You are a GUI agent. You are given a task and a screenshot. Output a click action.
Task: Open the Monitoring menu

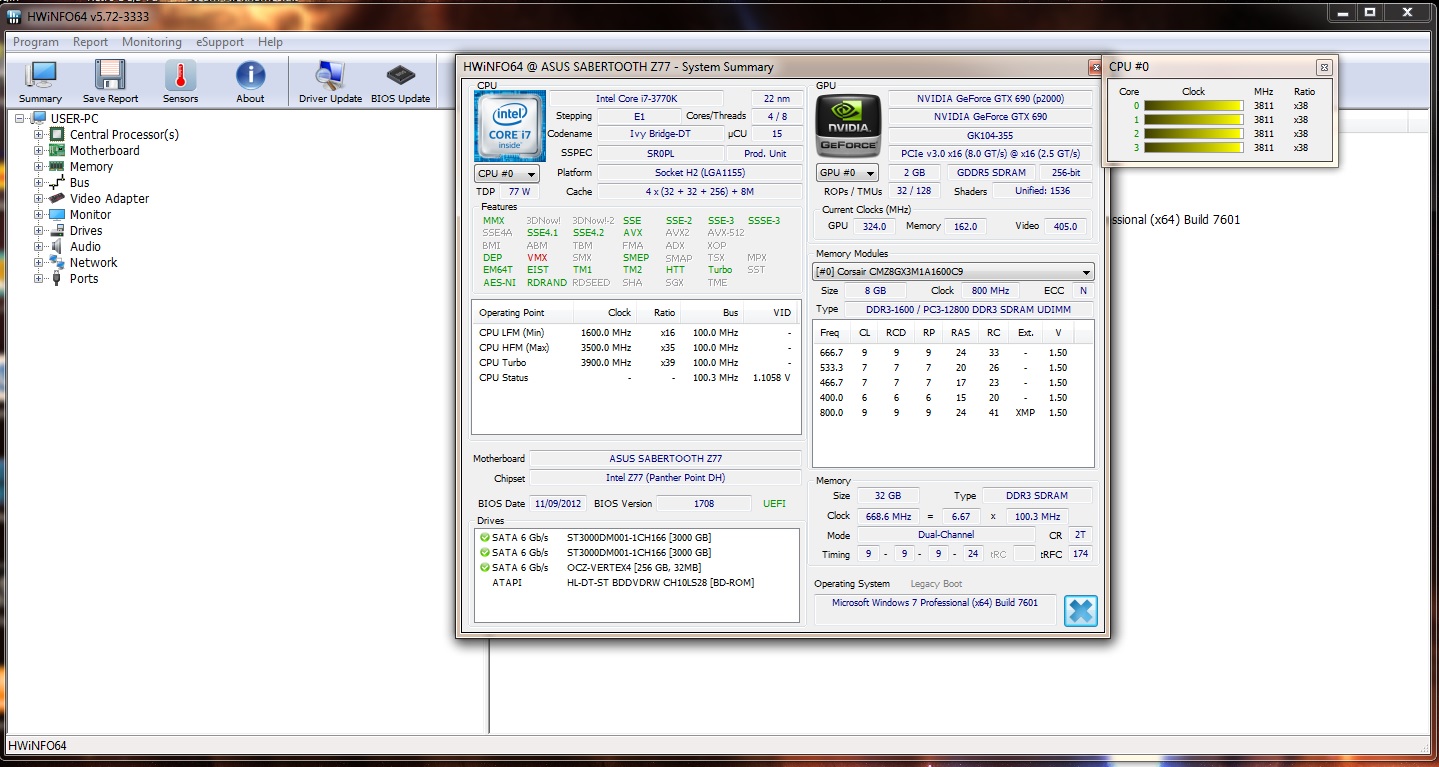[152, 42]
